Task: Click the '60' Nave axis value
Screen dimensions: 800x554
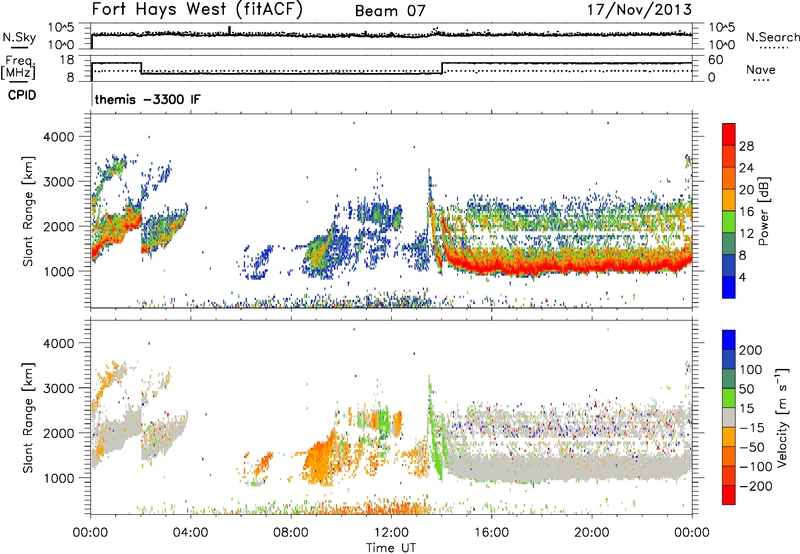Action: (715, 60)
